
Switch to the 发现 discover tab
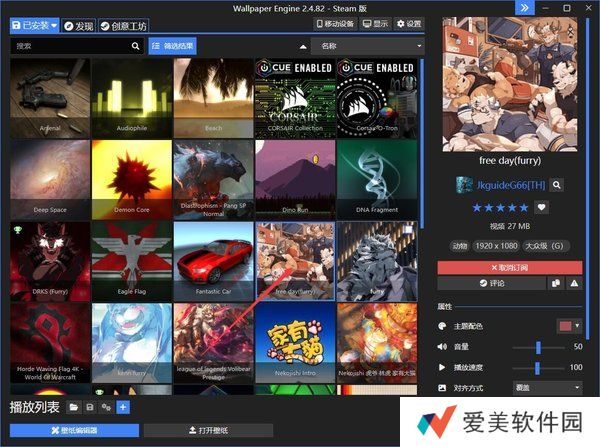(x=79, y=26)
